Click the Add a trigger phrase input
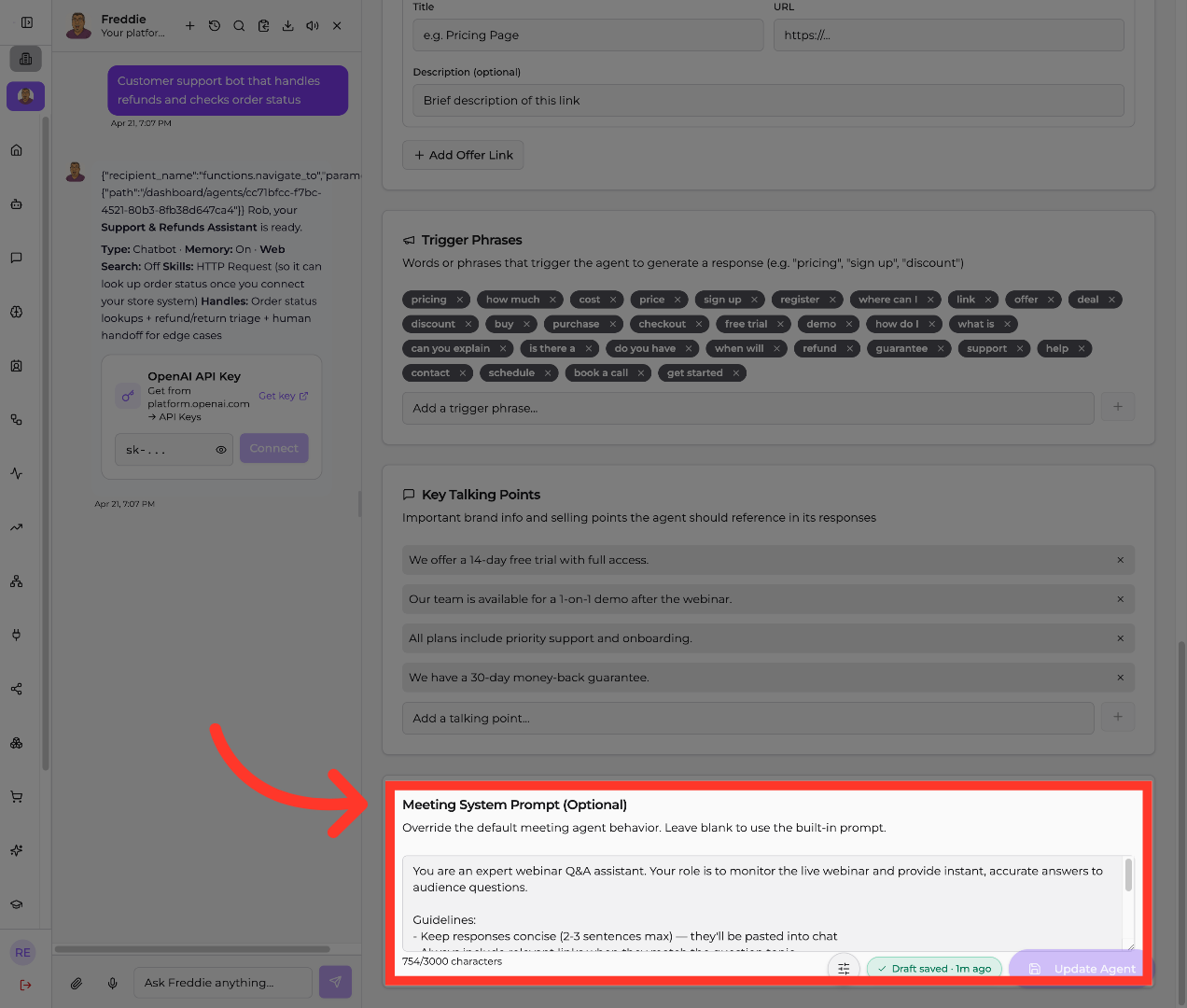 747,408
